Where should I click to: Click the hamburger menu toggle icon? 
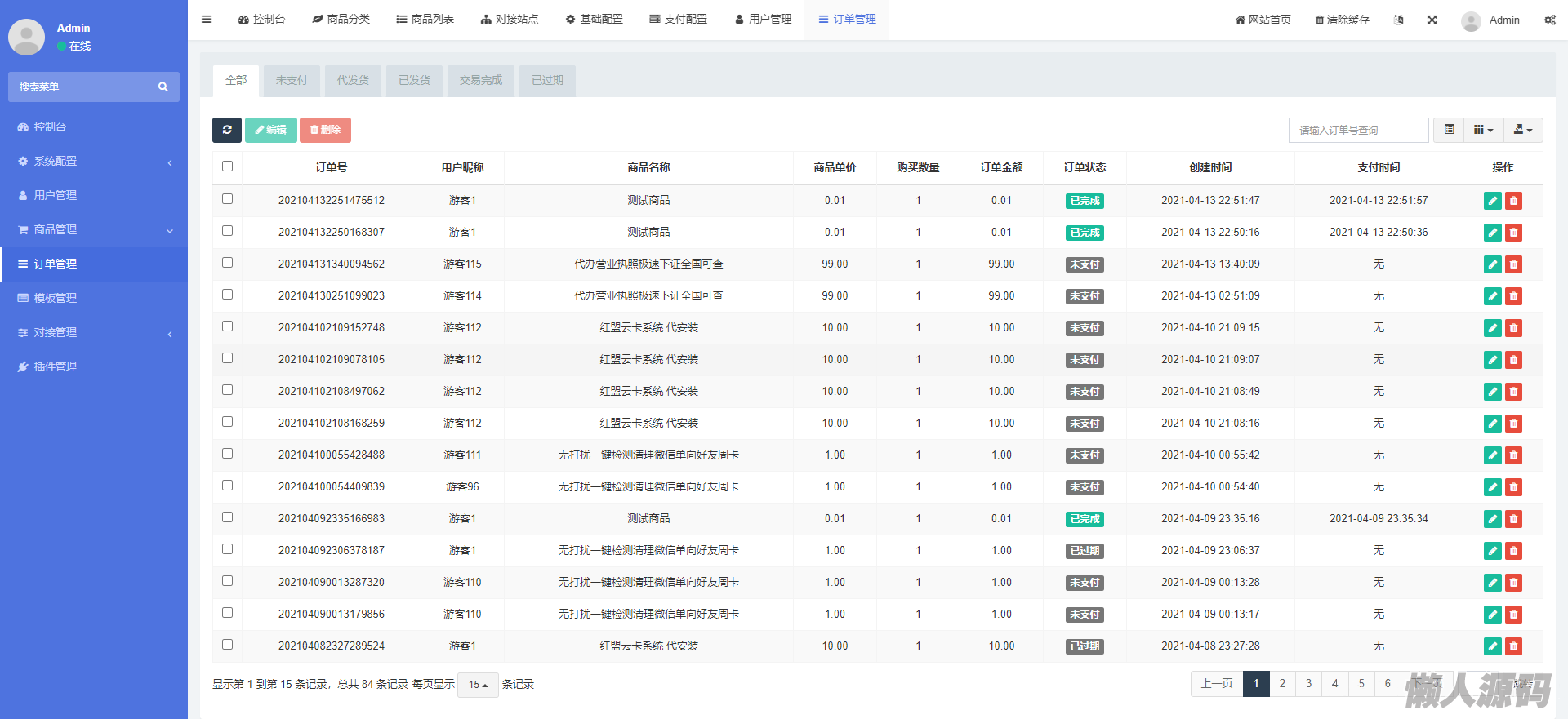click(x=206, y=20)
